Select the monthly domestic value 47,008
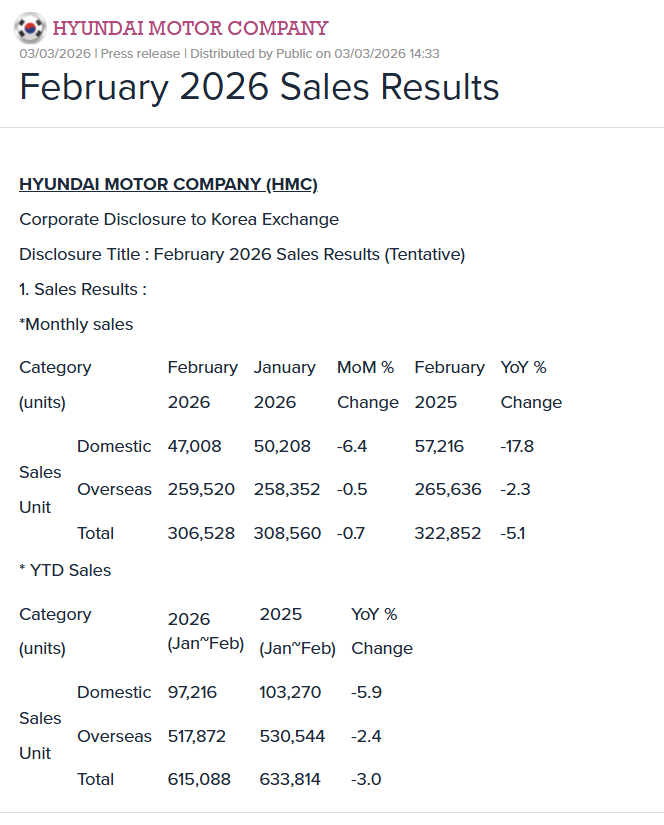 194,446
